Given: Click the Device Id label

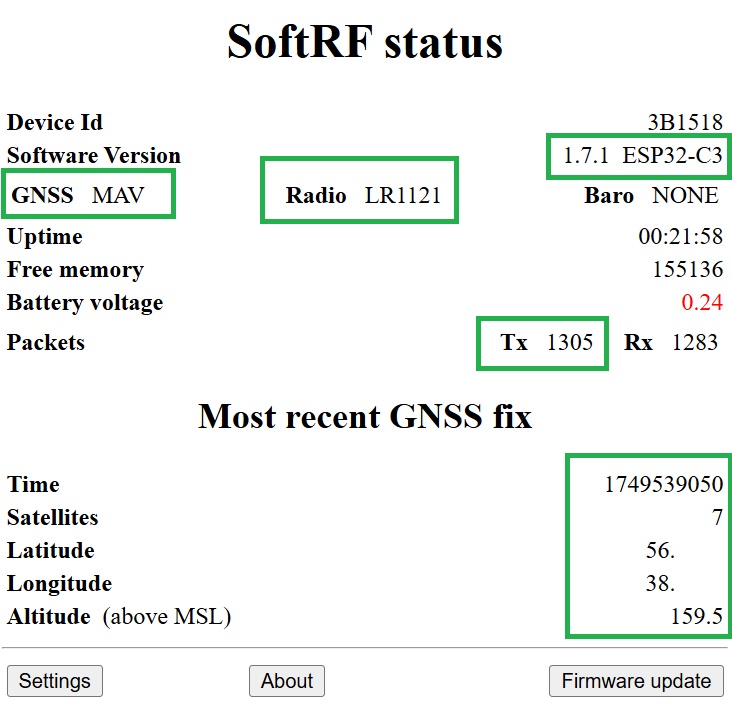Looking at the screenshot, I should click(55, 122).
